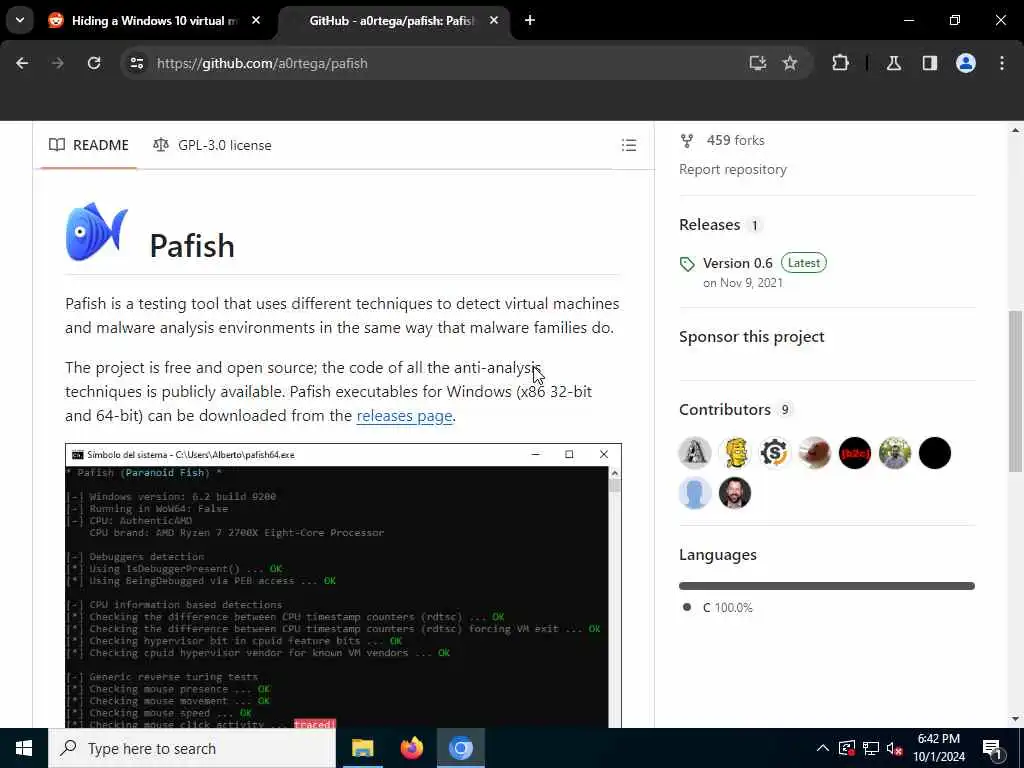Image resolution: width=1024 pixels, height=768 pixels.
Task: Bookmark this page with the star icon
Action: pyautogui.click(x=790, y=63)
